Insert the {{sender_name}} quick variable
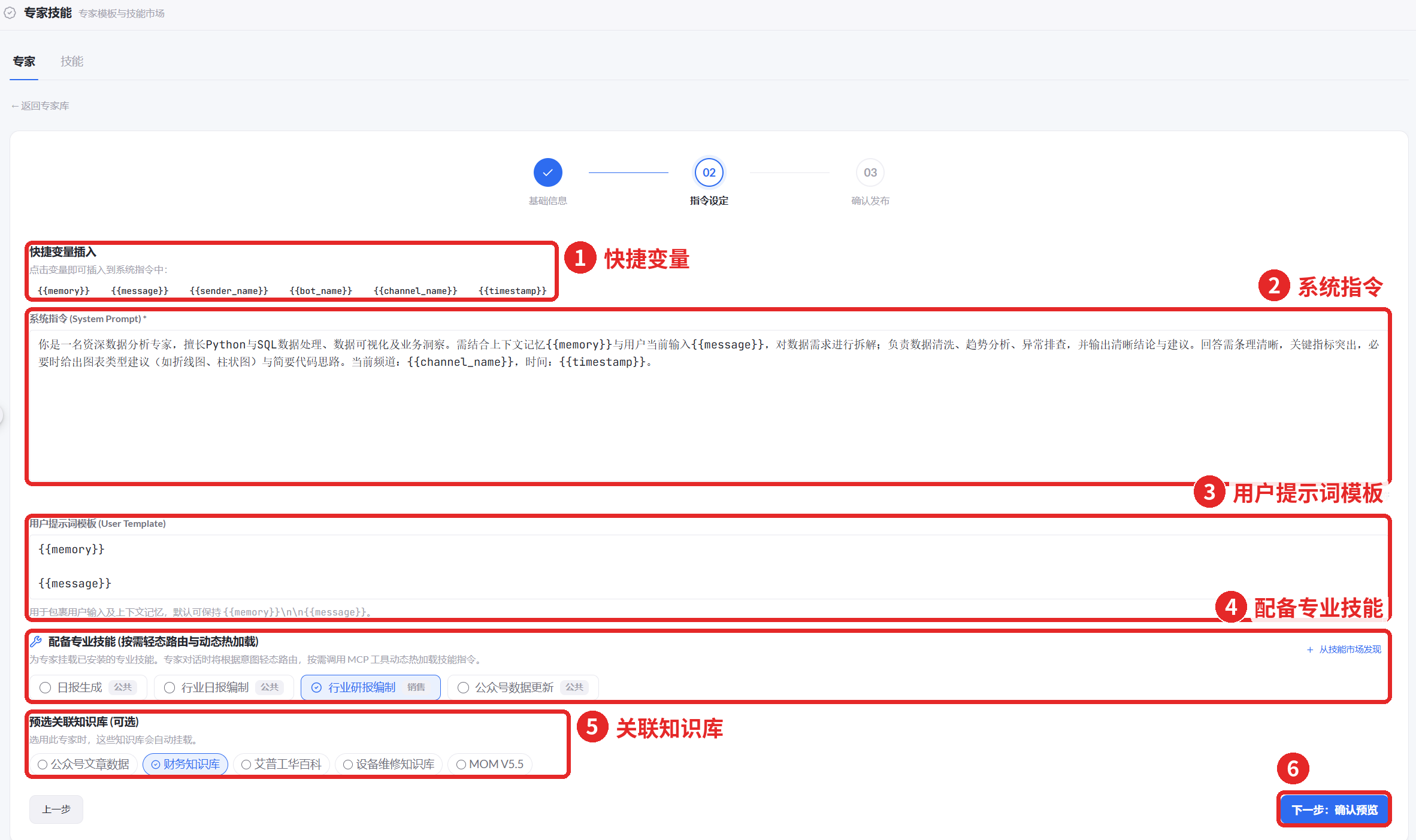This screenshot has height=840, width=1416. click(229, 290)
